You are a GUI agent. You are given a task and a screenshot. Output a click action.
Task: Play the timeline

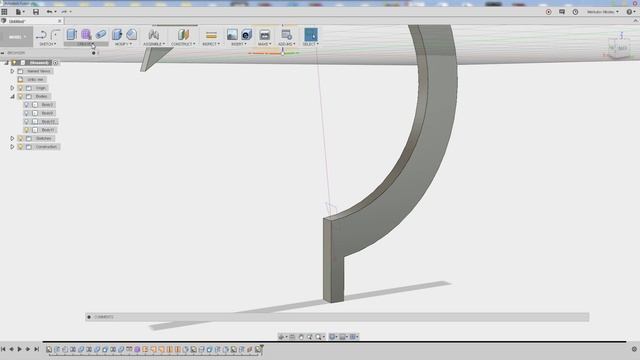coord(19,349)
